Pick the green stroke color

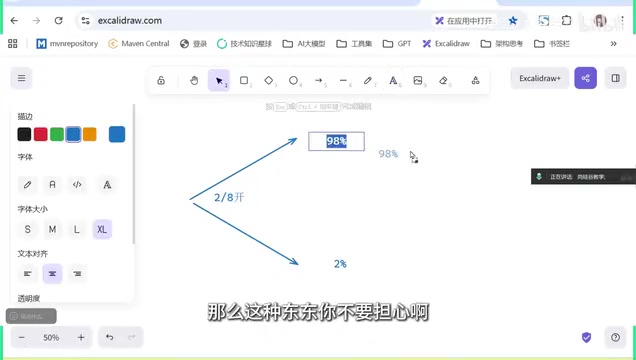[x=57, y=134]
